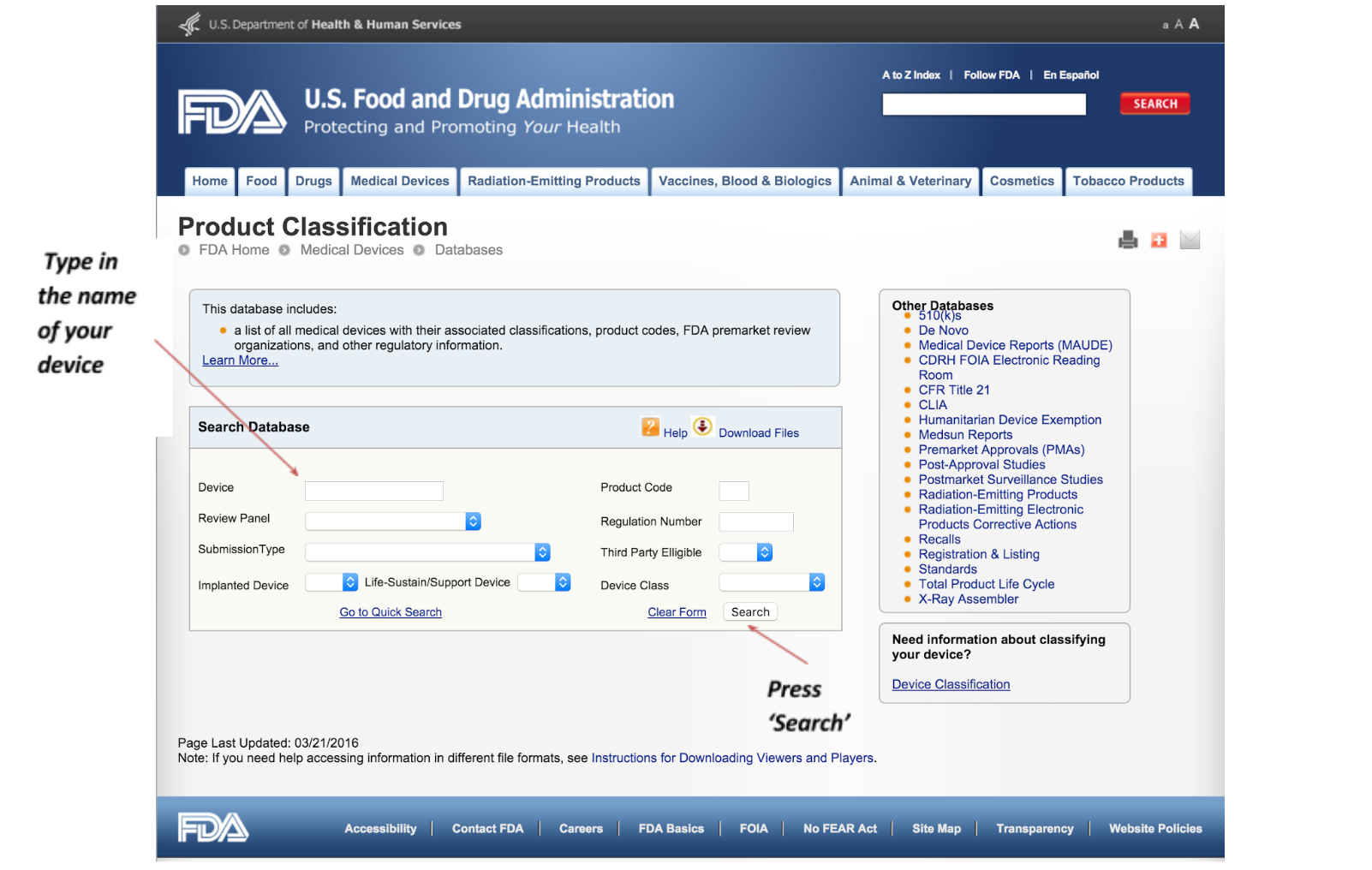Click the email envelope icon
Screen dimensions: 1372x870
coord(1190,240)
